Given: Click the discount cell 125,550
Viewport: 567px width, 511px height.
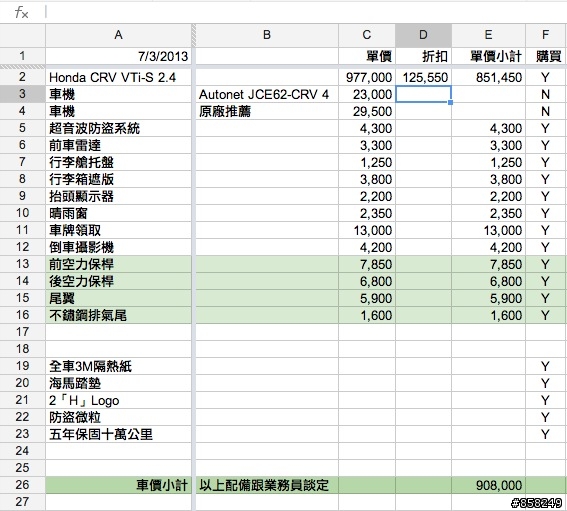Looking at the screenshot, I should [423, 77].
